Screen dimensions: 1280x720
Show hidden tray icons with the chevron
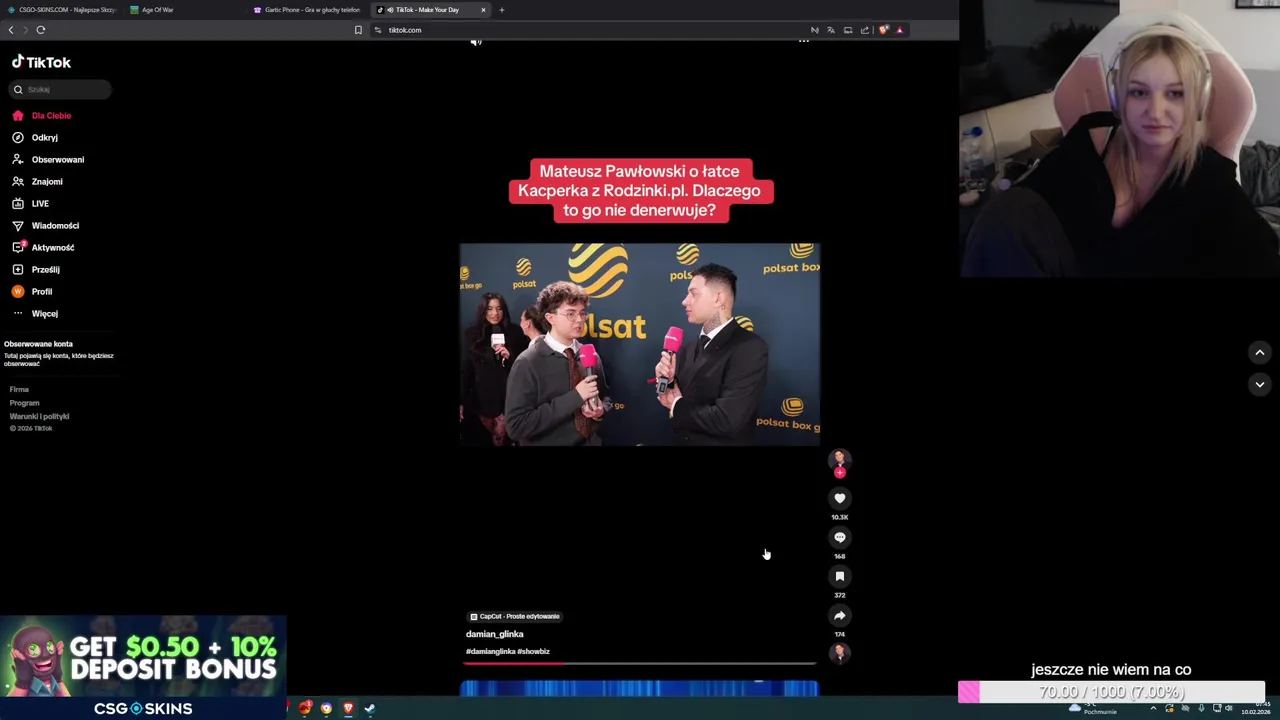tap(1153, 708)
